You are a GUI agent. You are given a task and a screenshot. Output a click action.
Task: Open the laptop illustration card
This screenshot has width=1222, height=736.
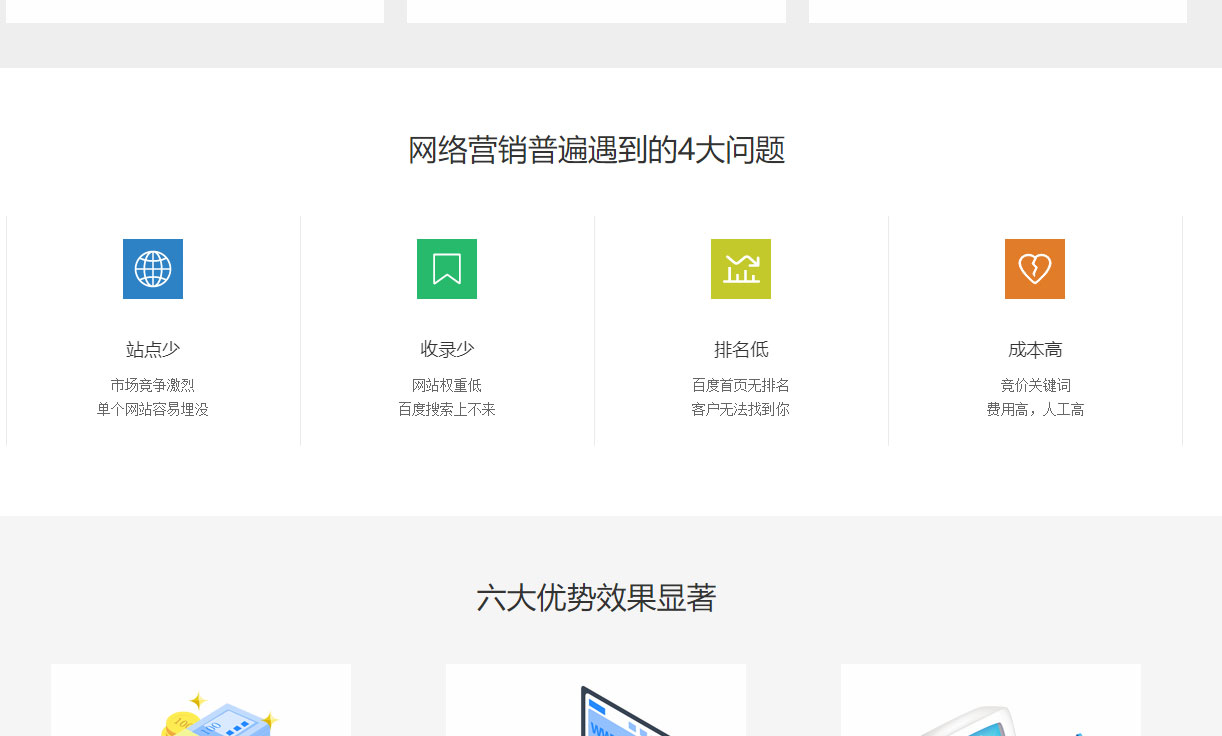coord(596,701)
